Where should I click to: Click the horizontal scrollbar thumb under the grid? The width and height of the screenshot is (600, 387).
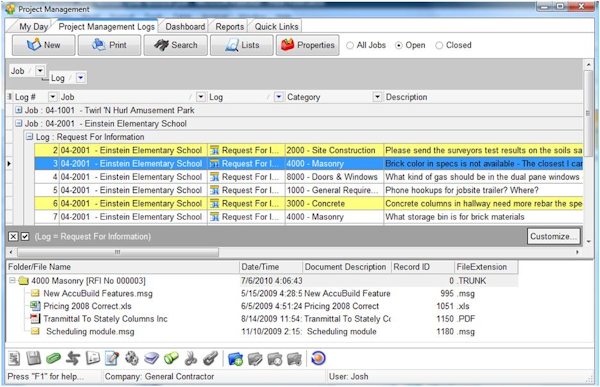(118, 252)
